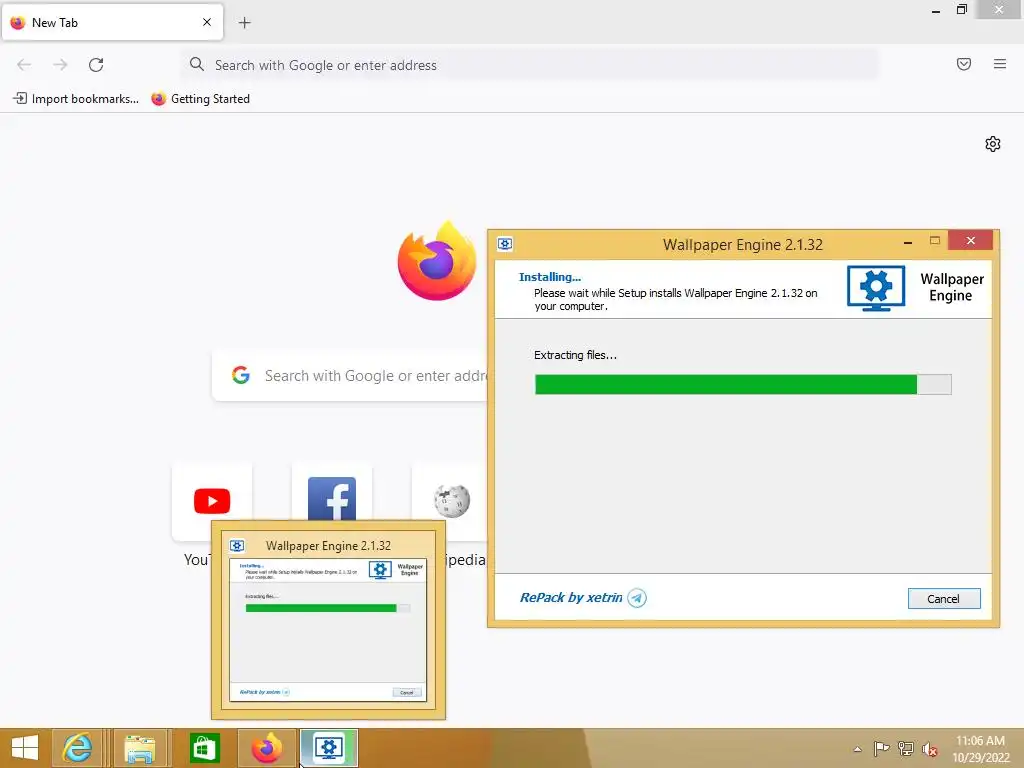Minimize the Wallpaper Engine installer window
Screen dimensions: 1024x768
(x=908, y=242)
